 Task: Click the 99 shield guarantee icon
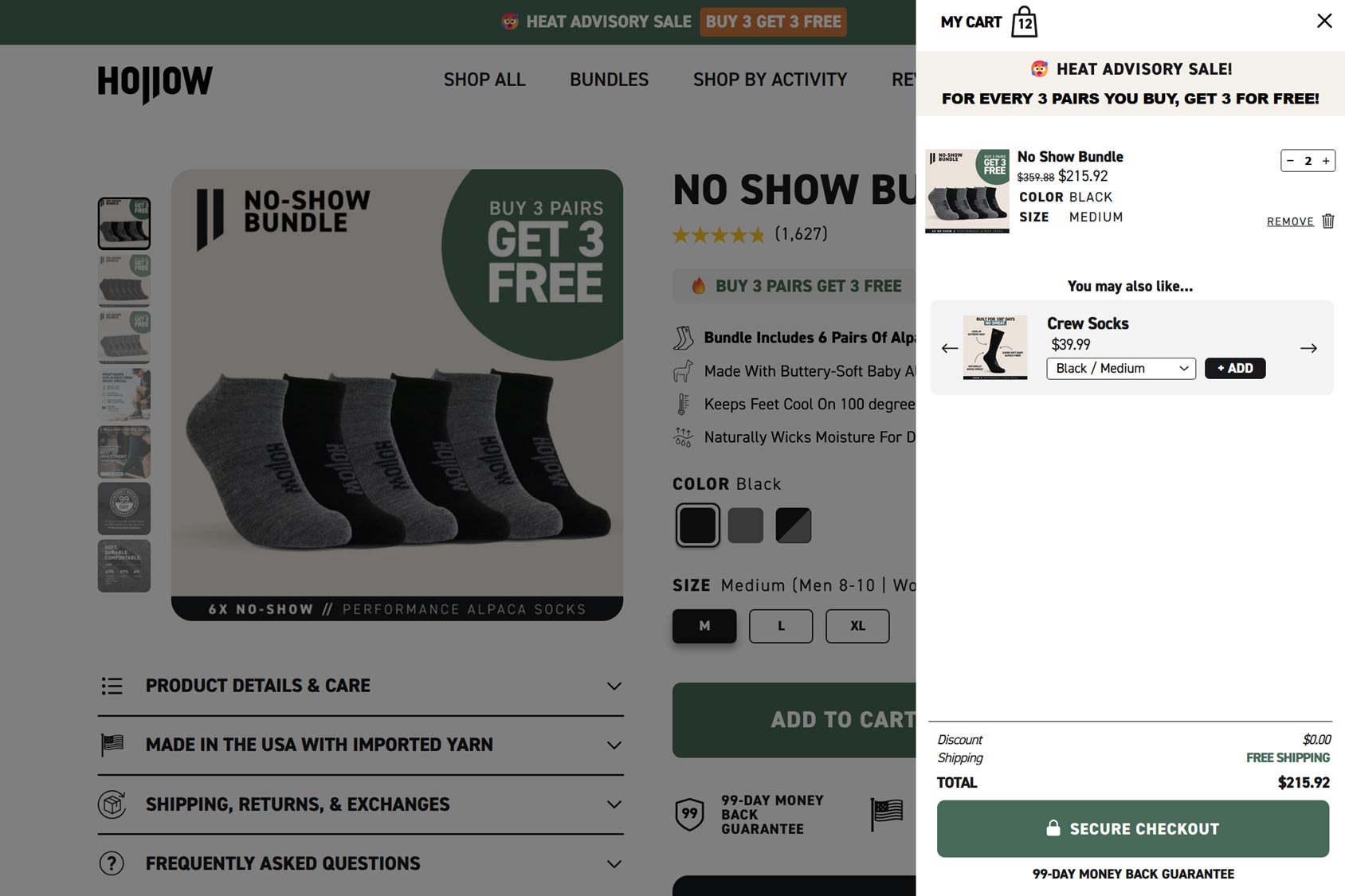[690, 814]
